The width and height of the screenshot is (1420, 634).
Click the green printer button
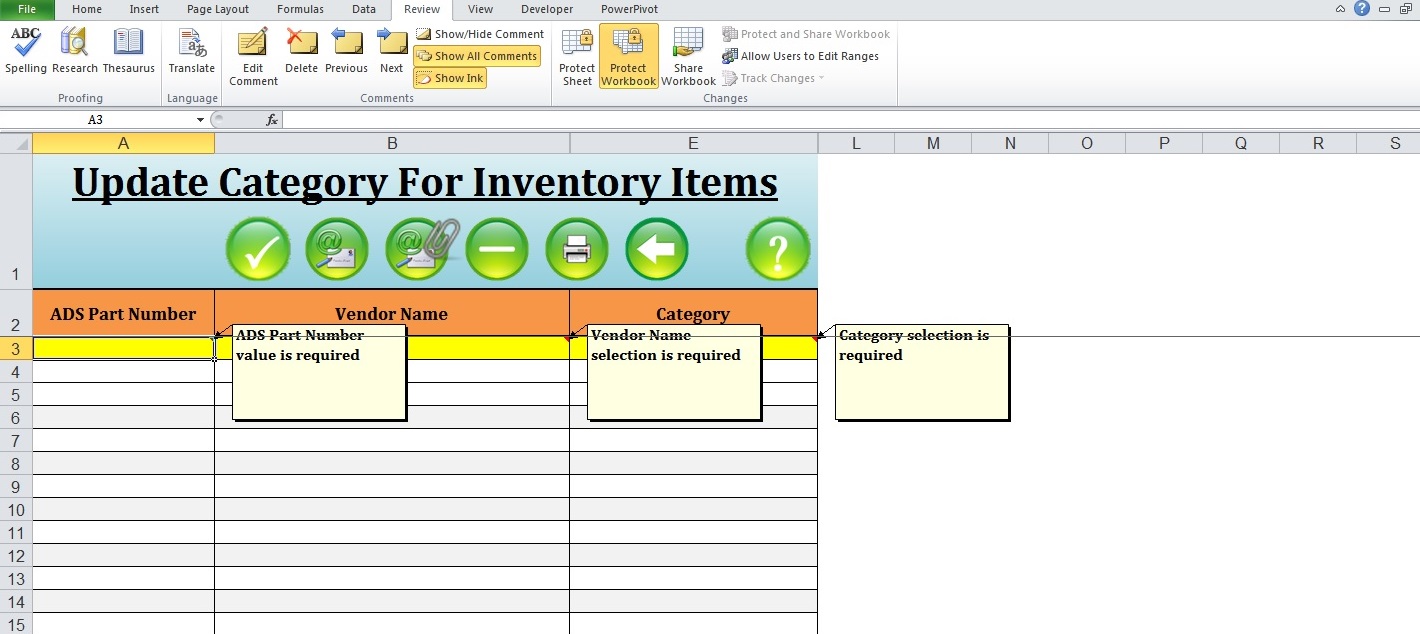[x=577, y=249]
